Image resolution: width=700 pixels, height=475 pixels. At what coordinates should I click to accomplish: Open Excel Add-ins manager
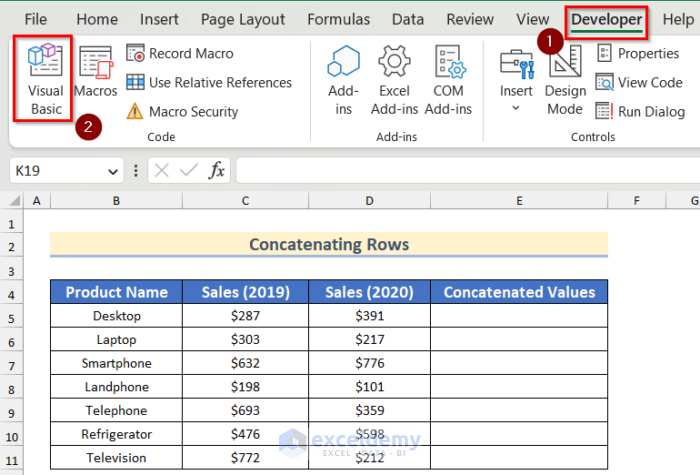(x=394, y=80)
